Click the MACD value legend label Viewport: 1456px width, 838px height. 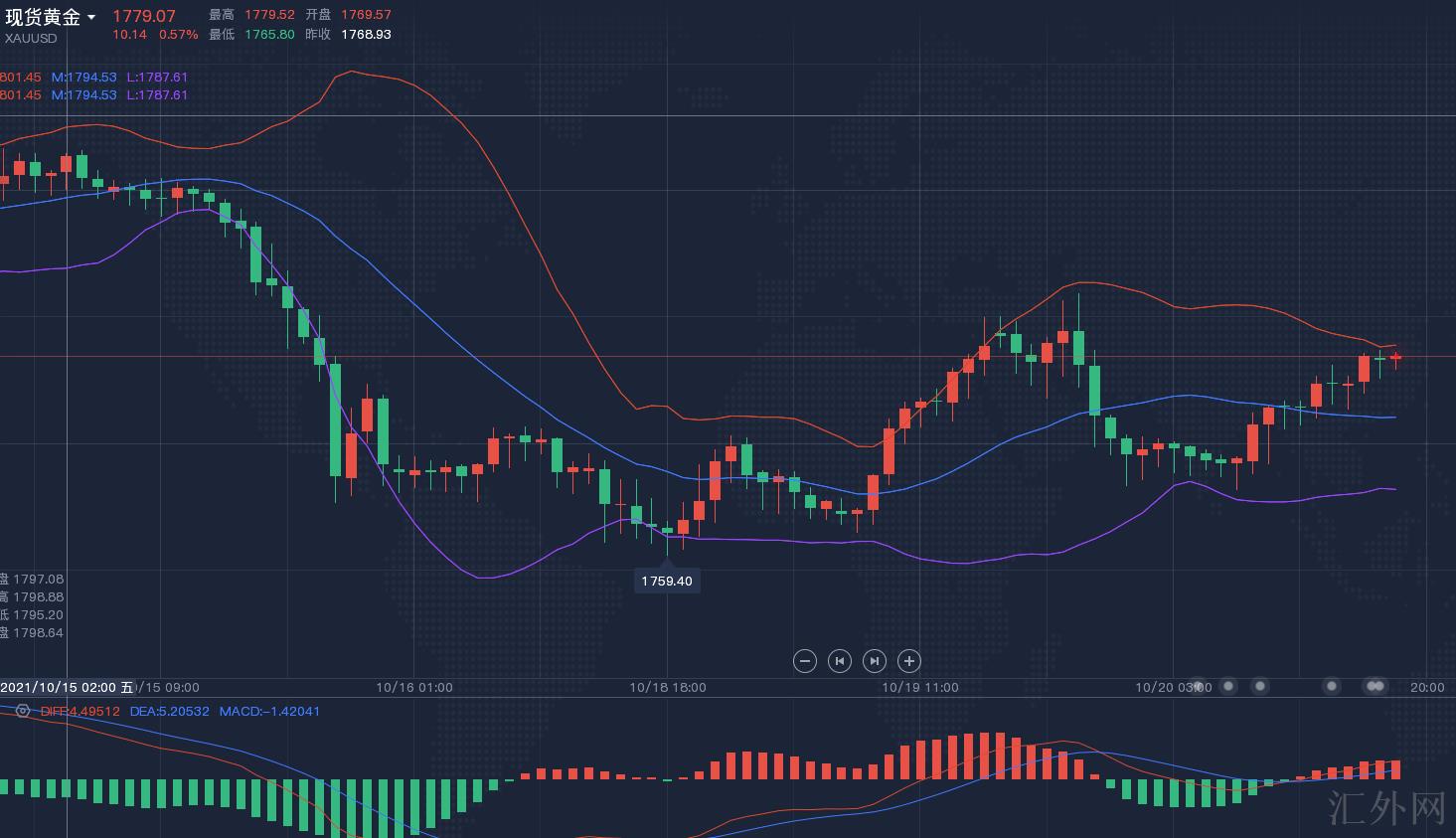269,712
